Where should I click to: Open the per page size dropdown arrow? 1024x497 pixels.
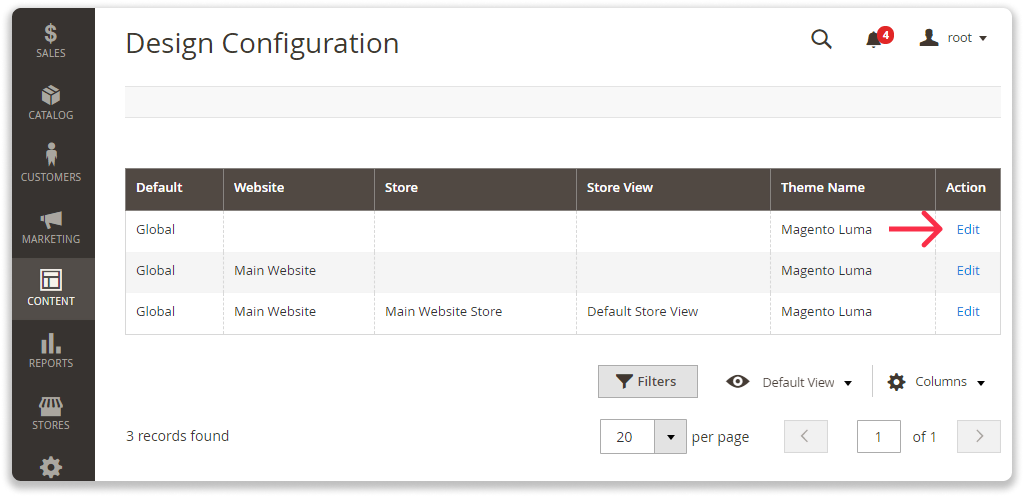pyautogui.click(x=670, y=437)
